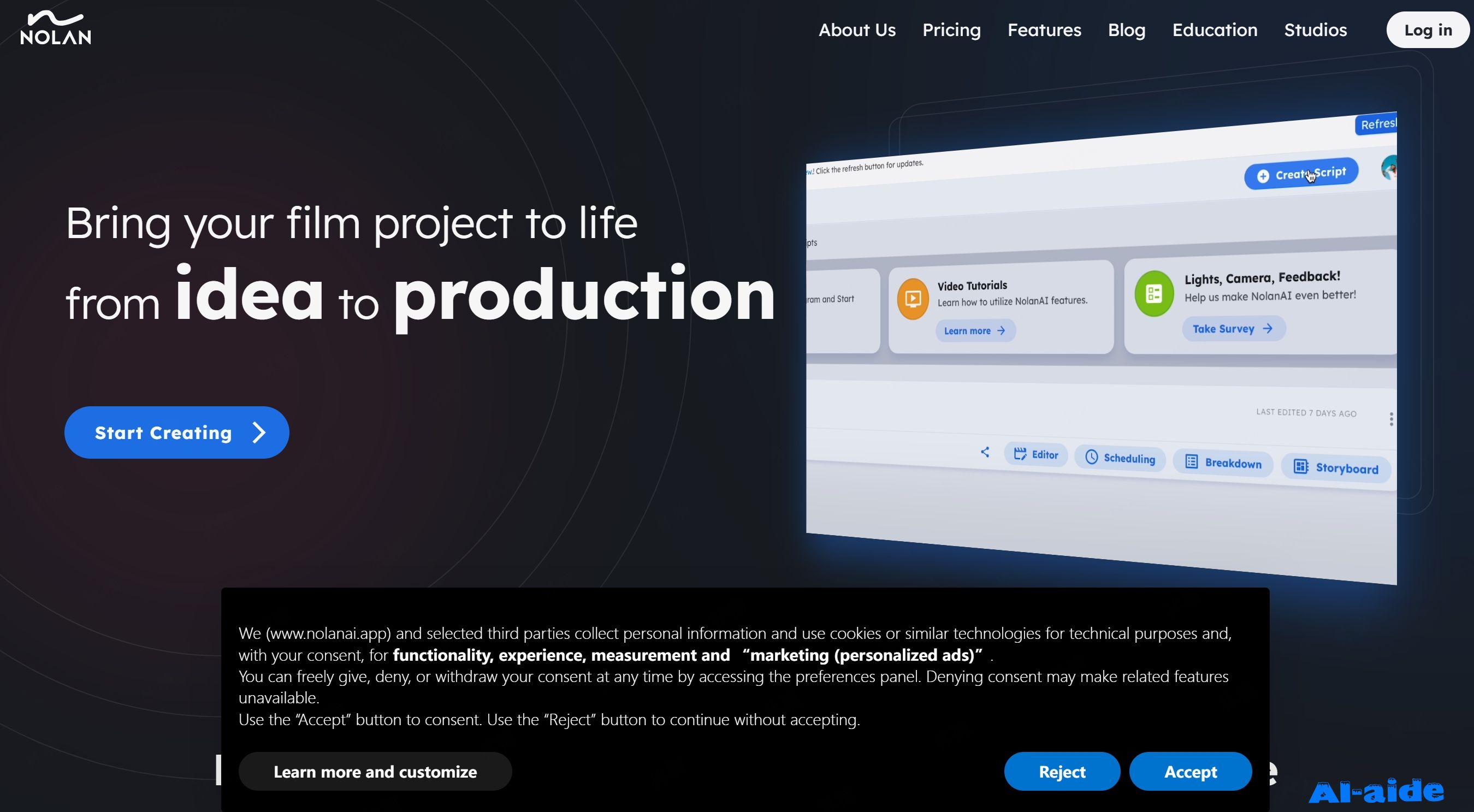Click 'Help us make NolanAI even better!' text
Screen dimensions: 1474x812
click(x=1270, y=296)
